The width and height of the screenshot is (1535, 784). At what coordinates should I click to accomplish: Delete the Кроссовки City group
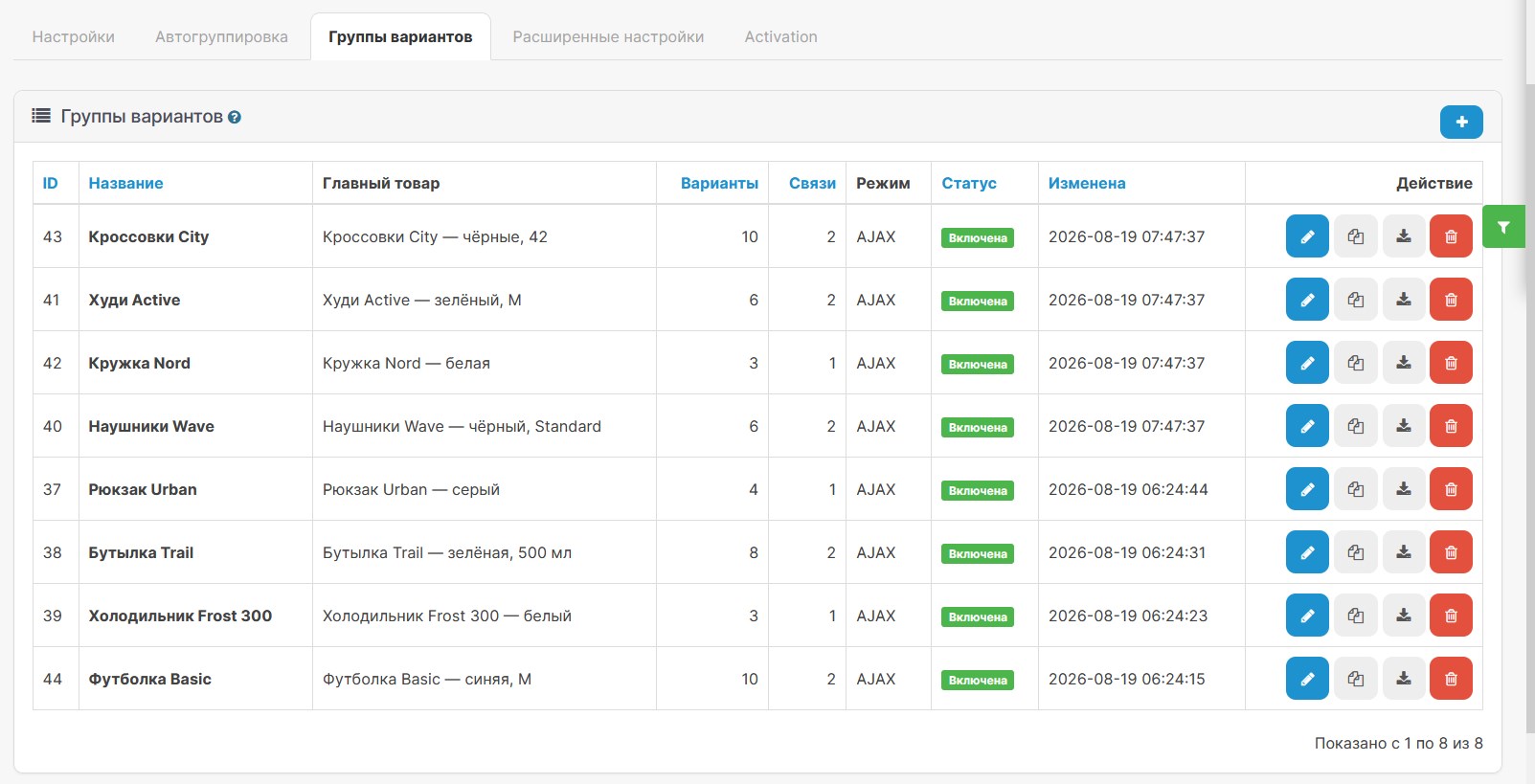(x=1451, y=236)
